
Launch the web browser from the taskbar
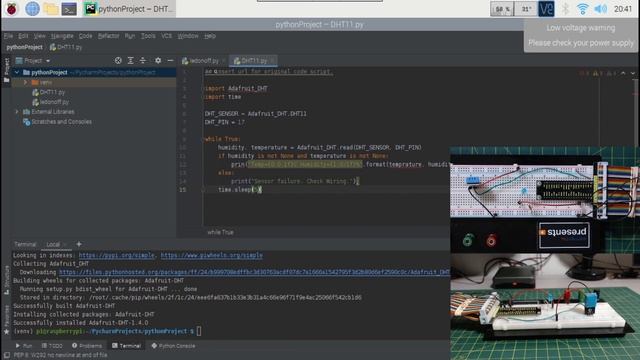point(32,9)
